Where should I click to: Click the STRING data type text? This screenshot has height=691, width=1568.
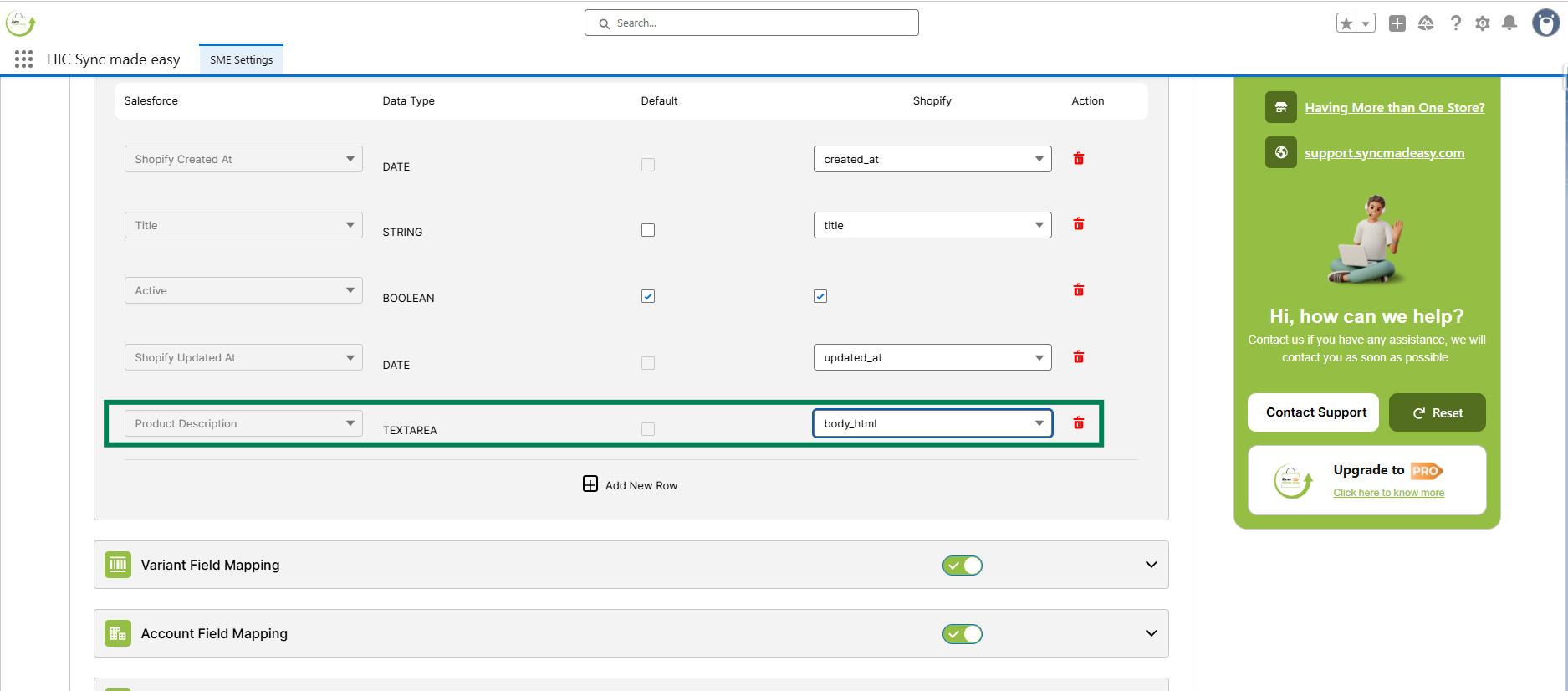pyautogui.click(x=402, y=232)
